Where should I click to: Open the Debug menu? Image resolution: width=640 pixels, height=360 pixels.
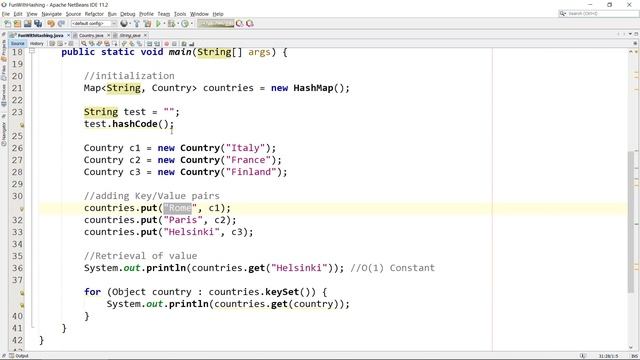pos(128,14)
